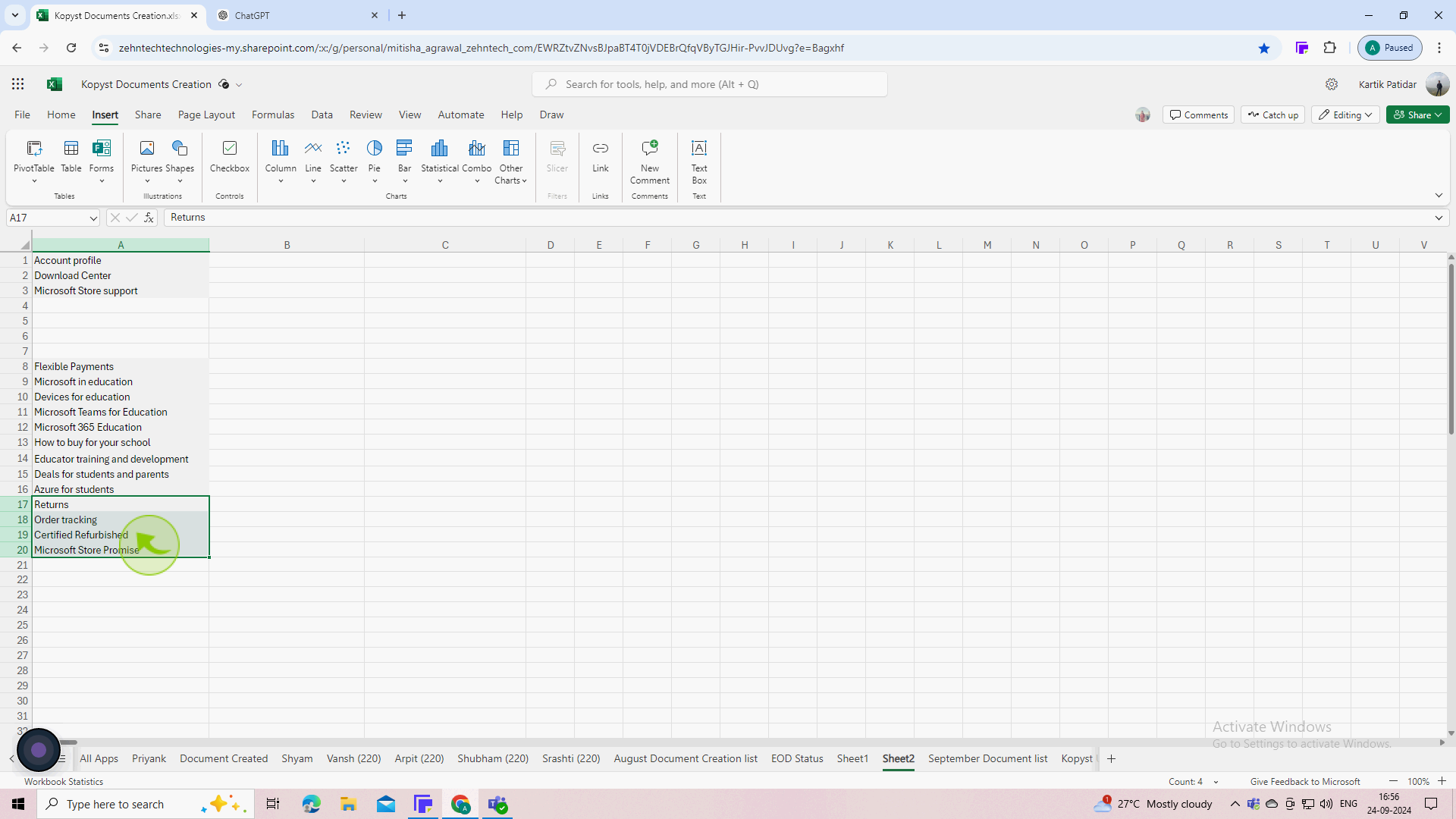The image size is (1456, 819).
Task: Select the entire sheet corner triangle
Action: [x=24, y=245]
